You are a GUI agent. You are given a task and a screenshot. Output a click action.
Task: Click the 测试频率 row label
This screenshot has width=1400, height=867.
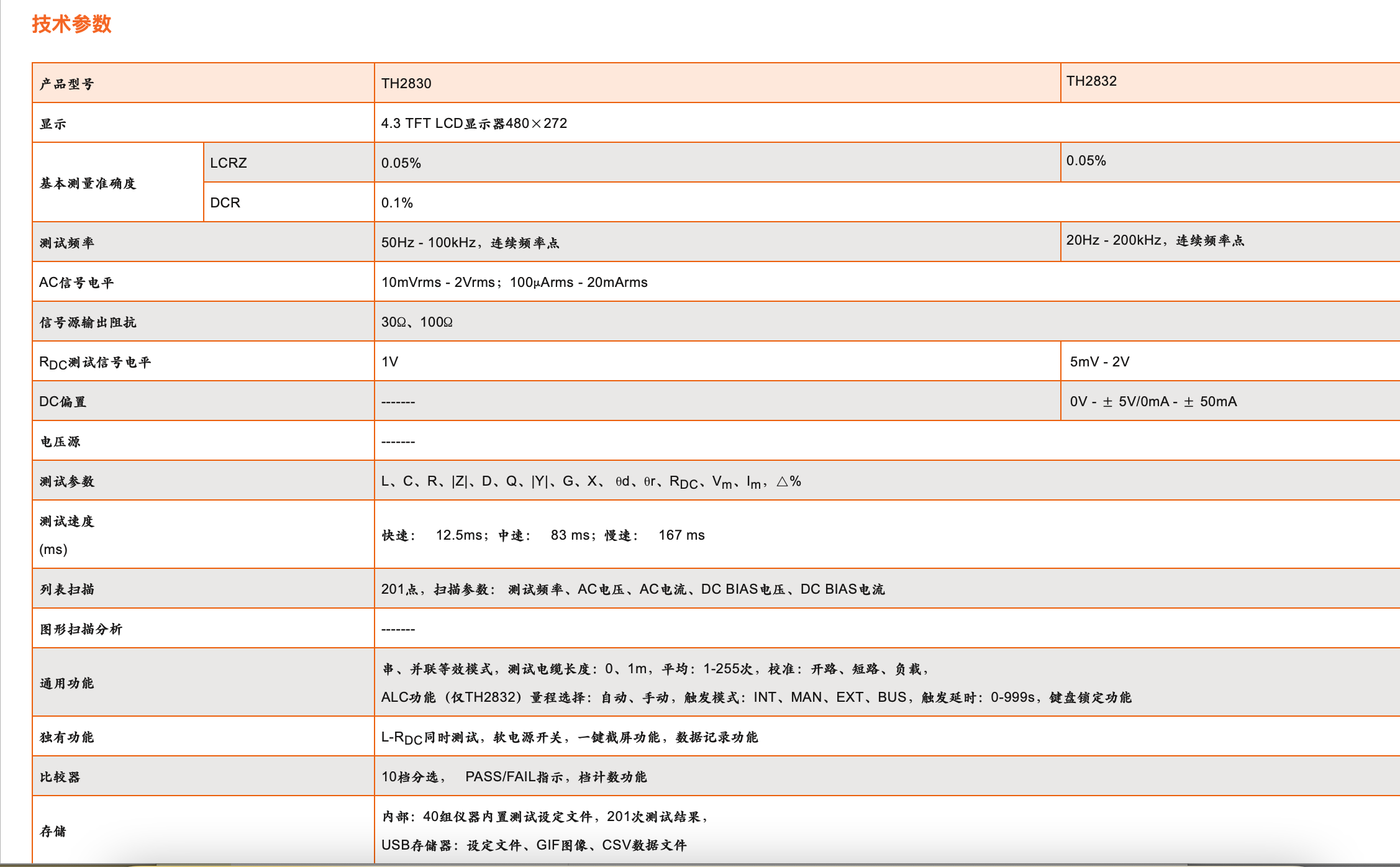pos(67,243)
